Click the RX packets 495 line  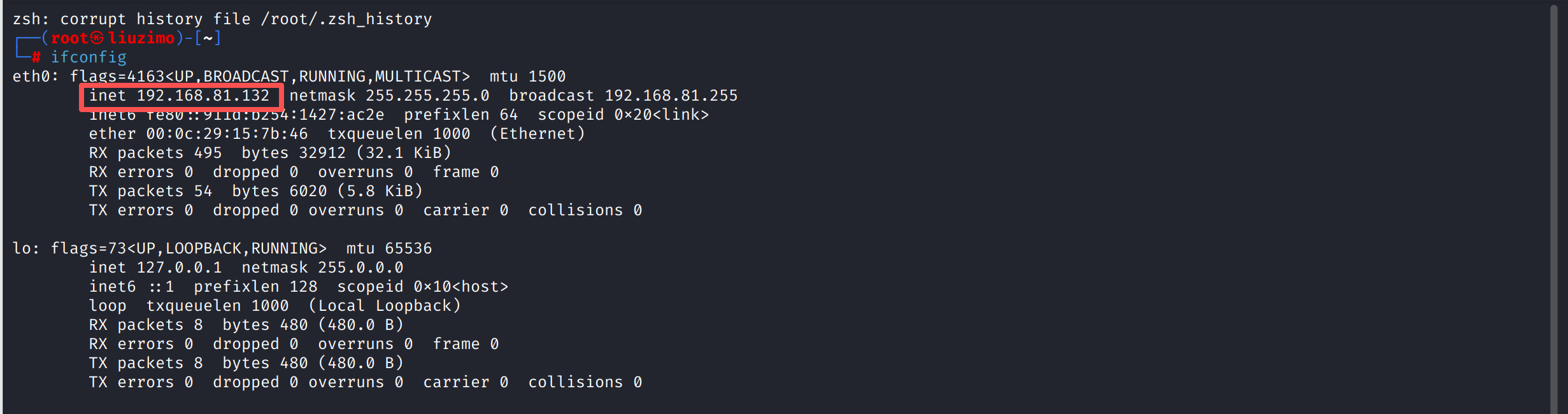tap(270, 153)
